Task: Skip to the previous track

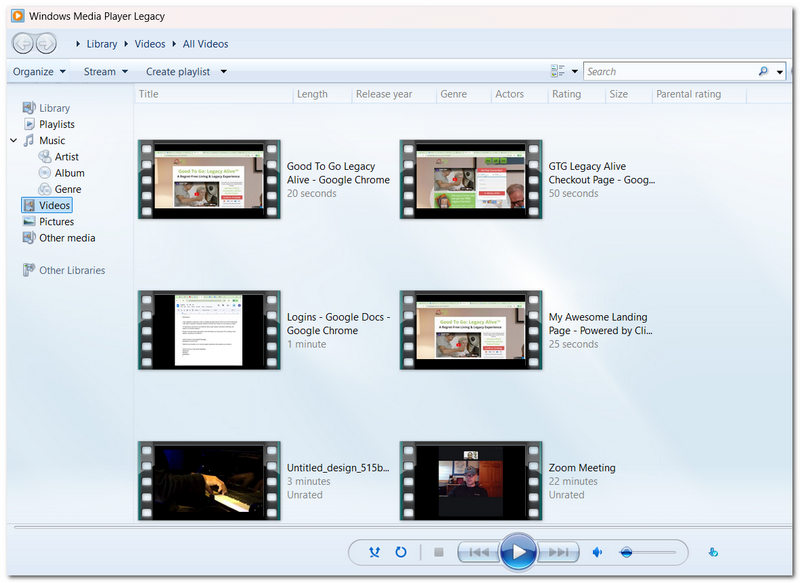Action: tap(479, 552)
